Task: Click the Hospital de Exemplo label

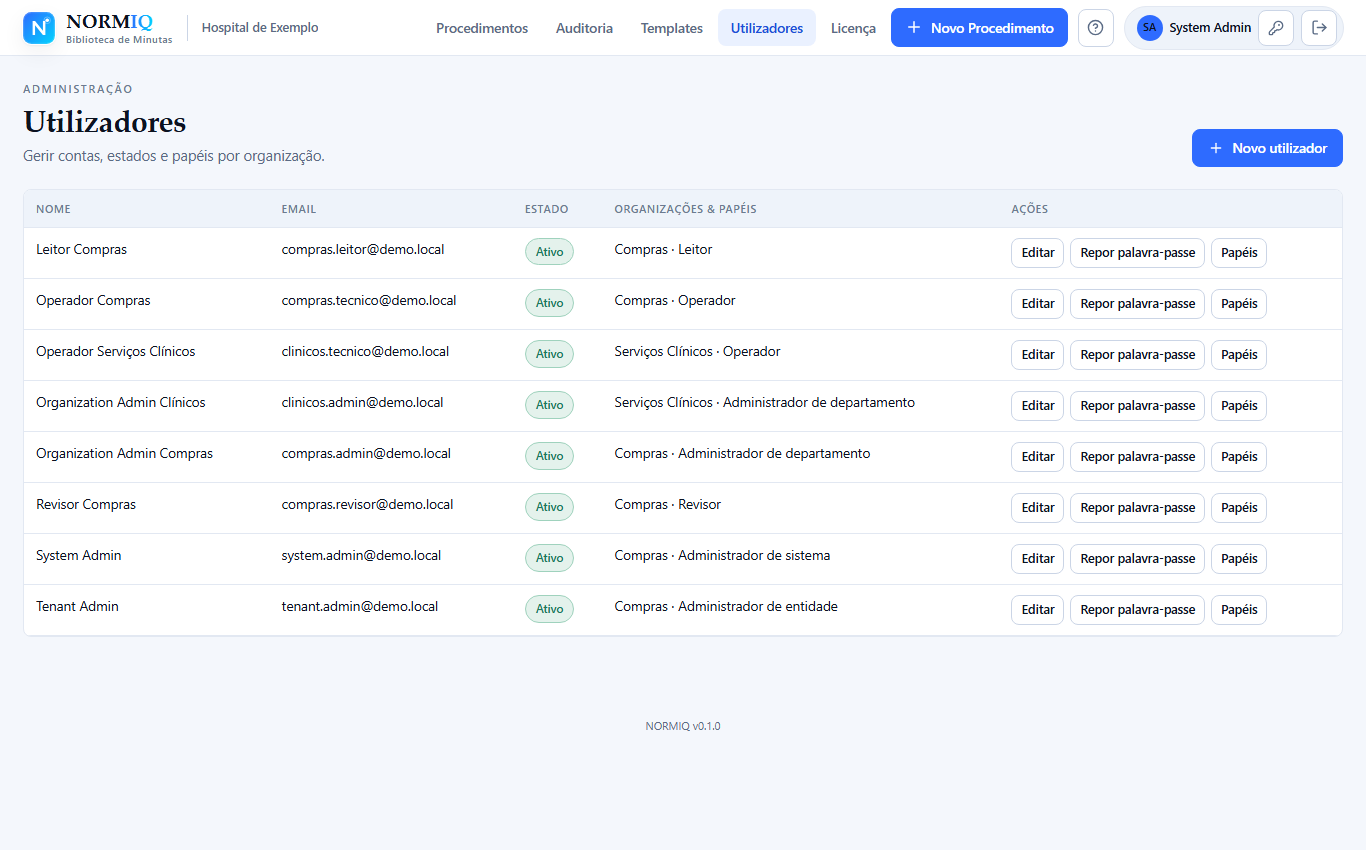Action: click(x=260, y=28)
